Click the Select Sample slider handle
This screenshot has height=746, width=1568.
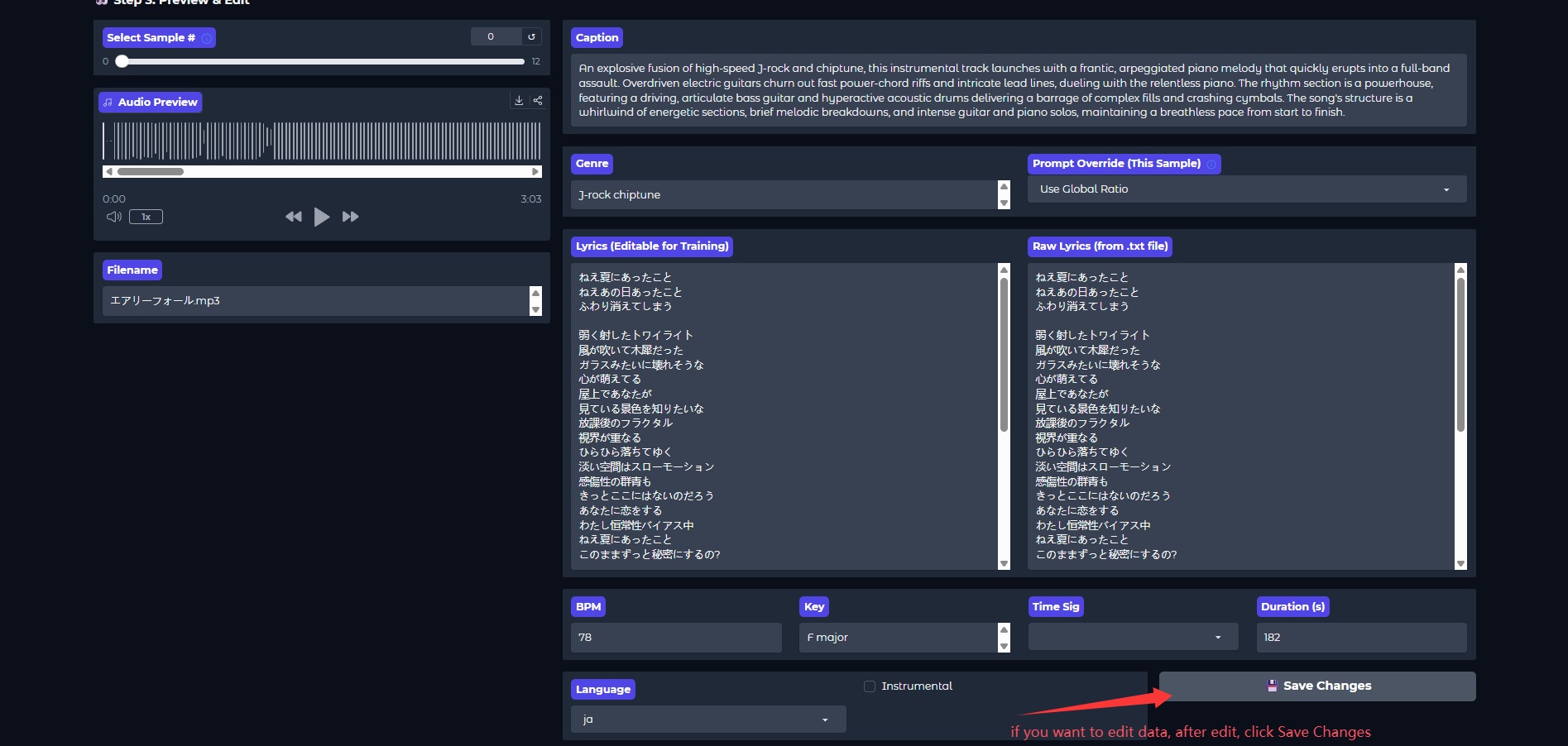(122, 61)
